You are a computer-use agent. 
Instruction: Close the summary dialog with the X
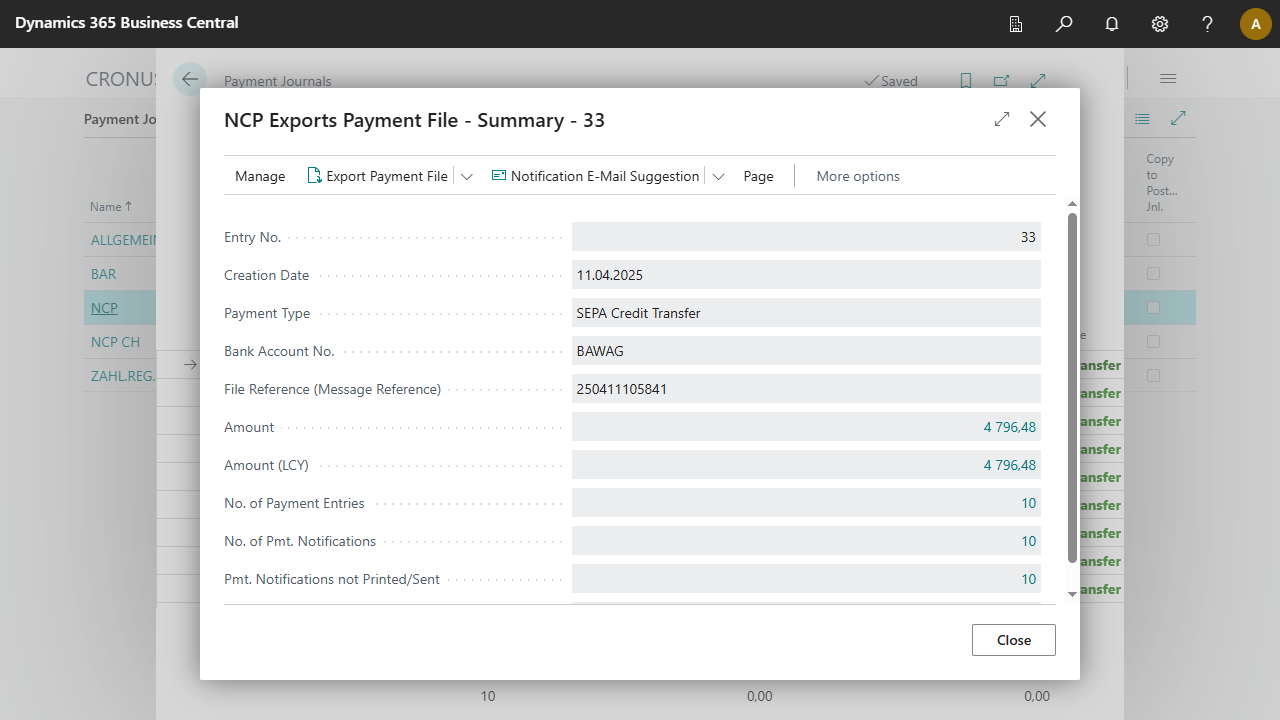[x=1038, y=119]
